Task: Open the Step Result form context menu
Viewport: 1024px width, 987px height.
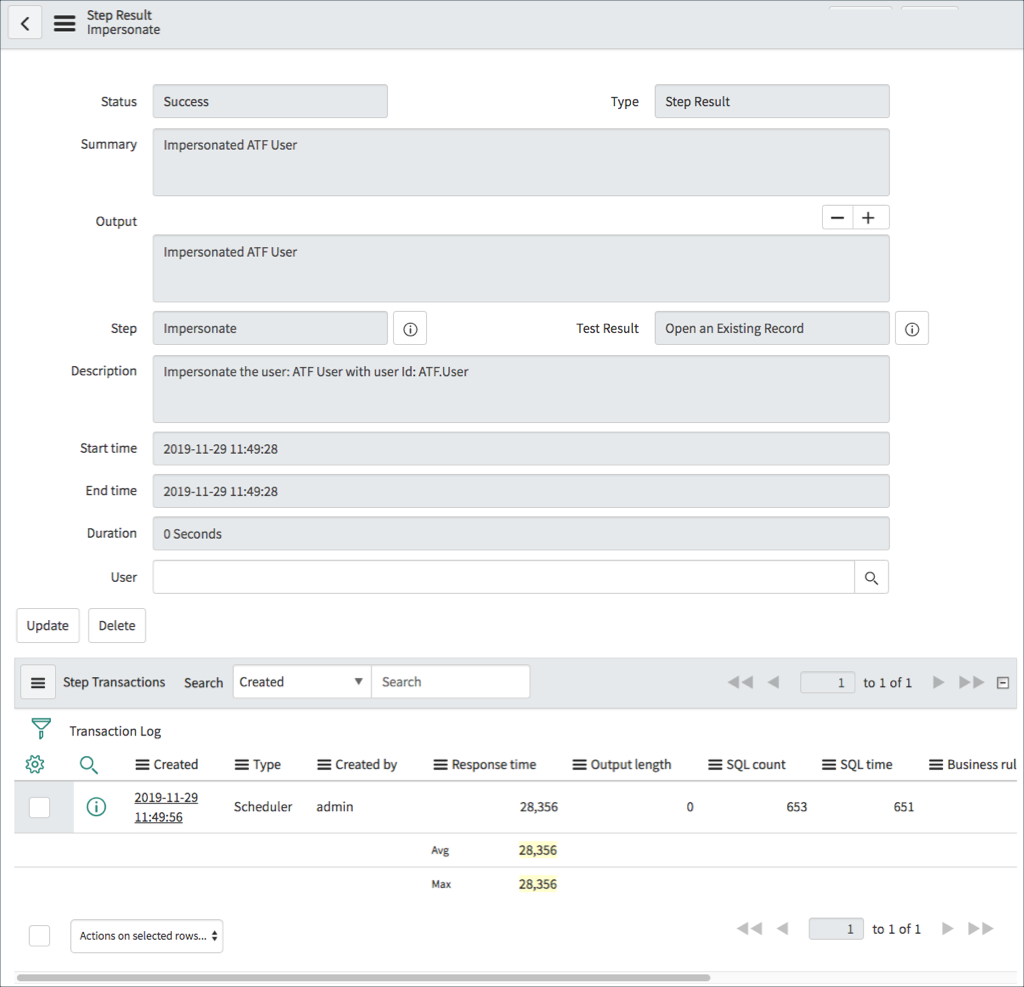Action: pyautogui.click(x=63, y=22)
